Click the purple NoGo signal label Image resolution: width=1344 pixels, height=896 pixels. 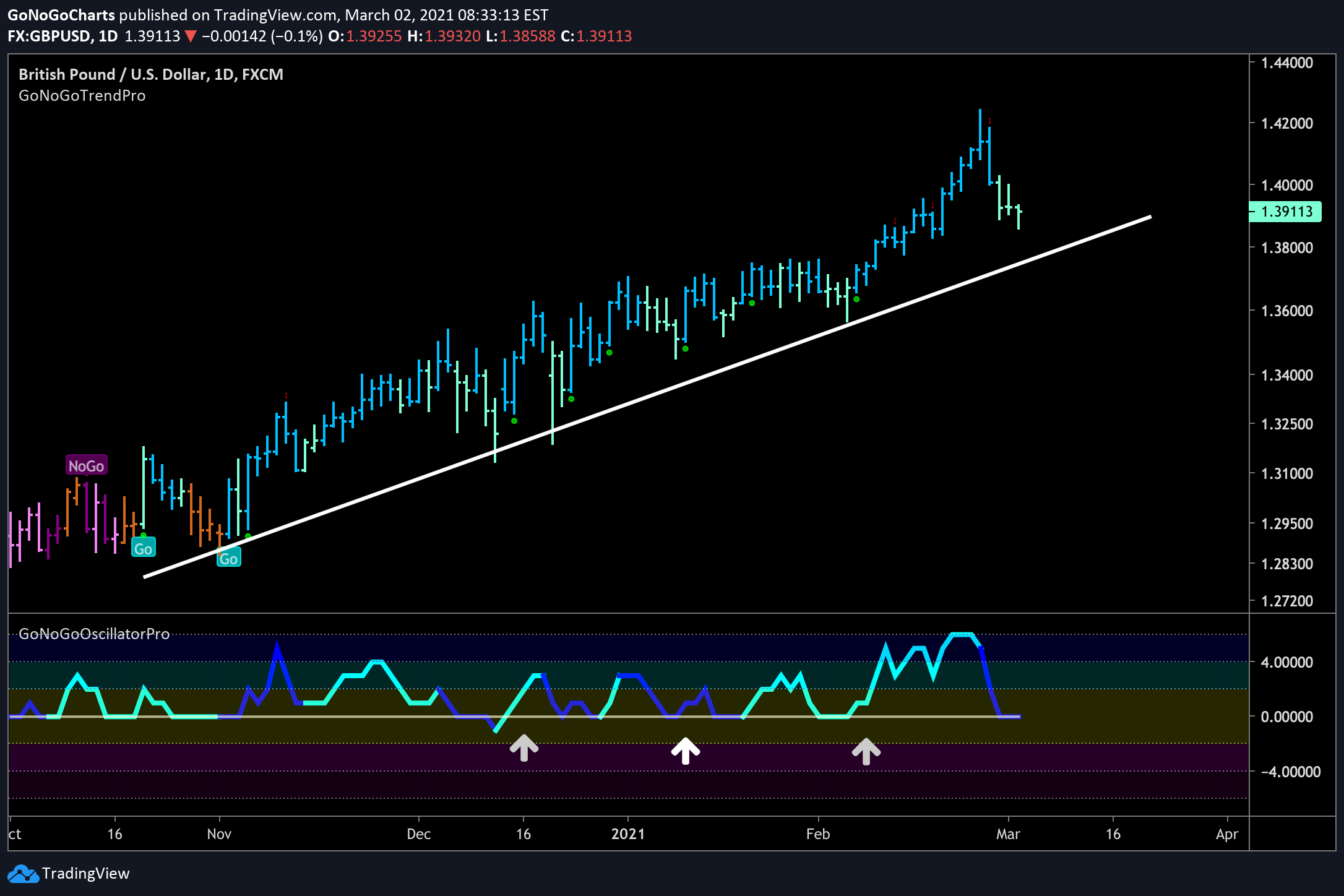(x=86, y=465)
